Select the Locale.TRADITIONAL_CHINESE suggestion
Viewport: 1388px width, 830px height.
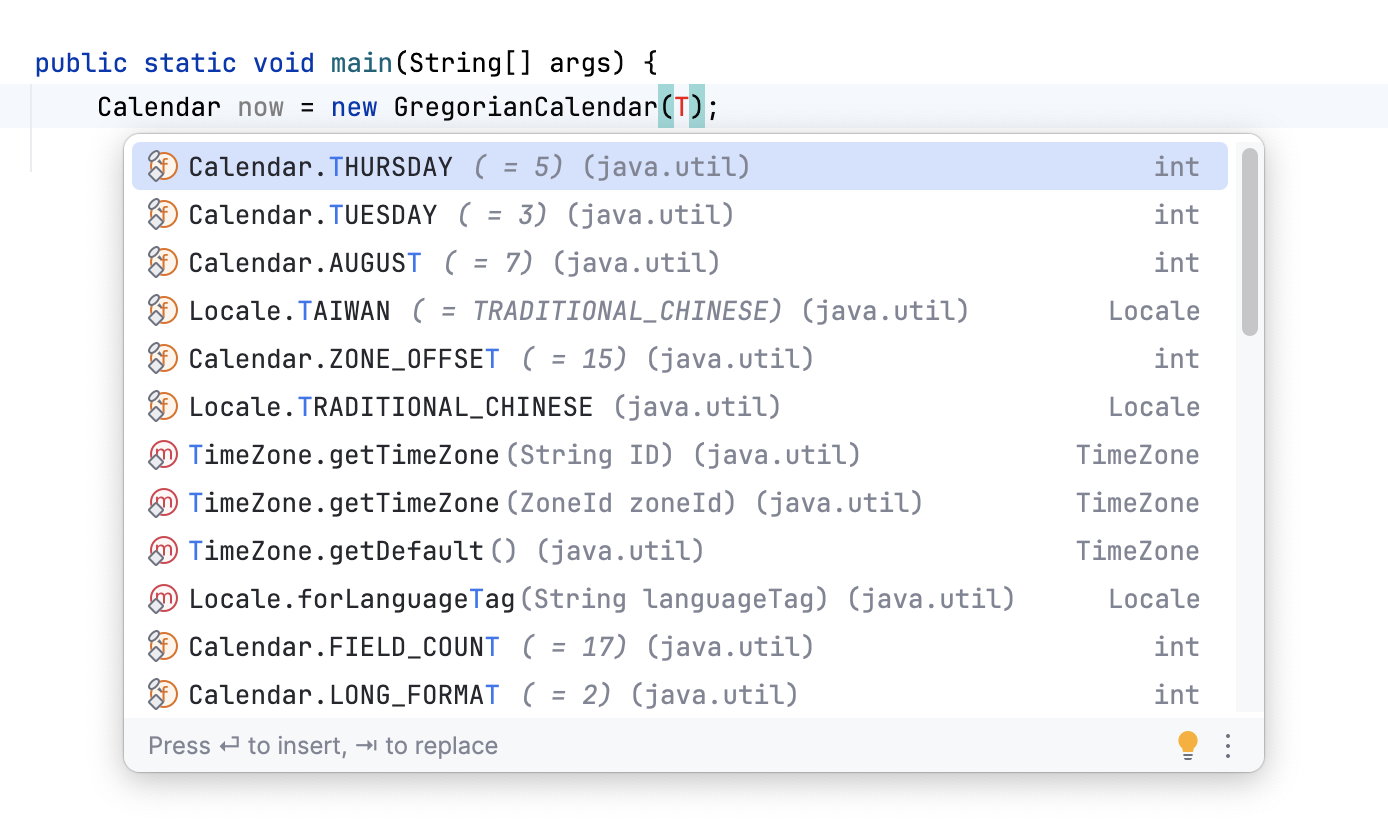[x=390, y=406]
